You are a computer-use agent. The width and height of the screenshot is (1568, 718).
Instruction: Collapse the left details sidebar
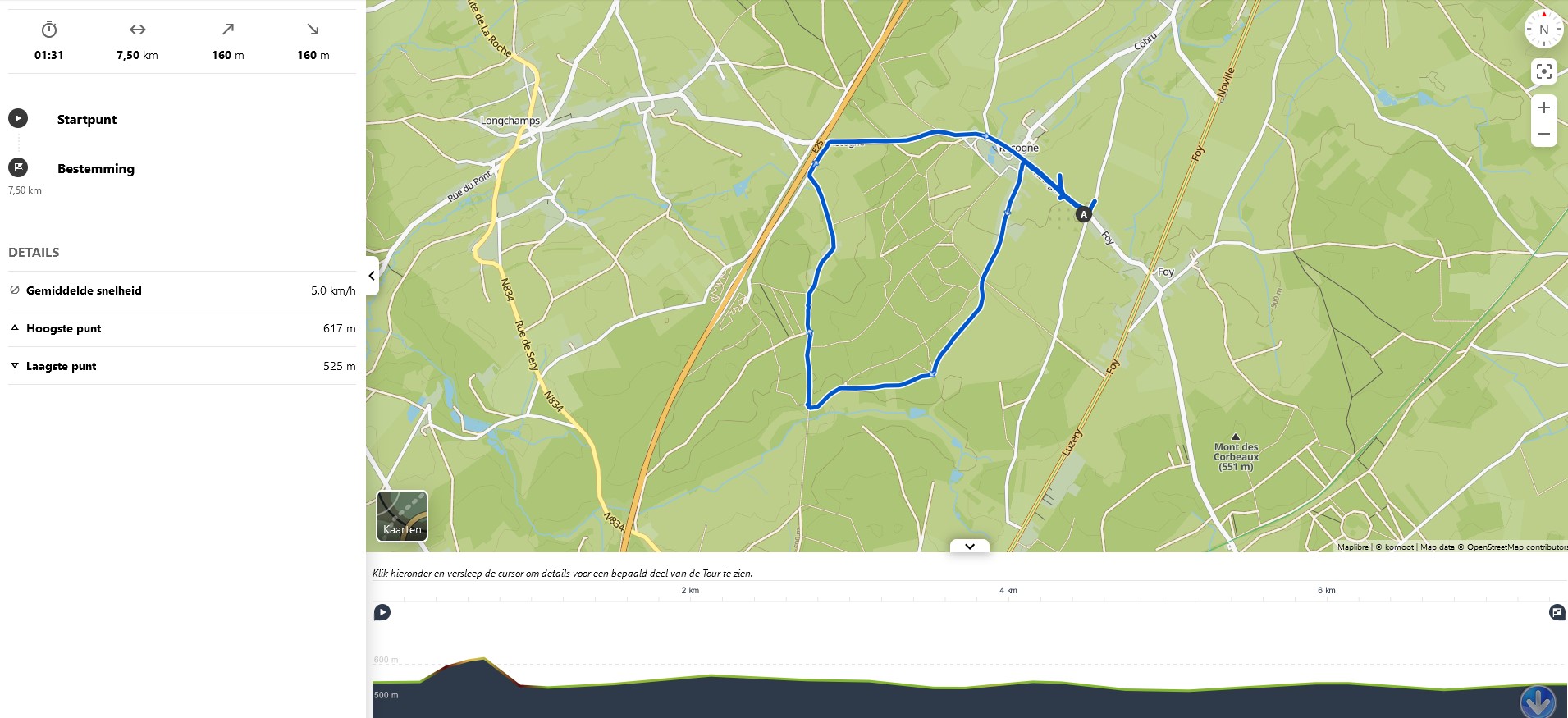[372, 276]
